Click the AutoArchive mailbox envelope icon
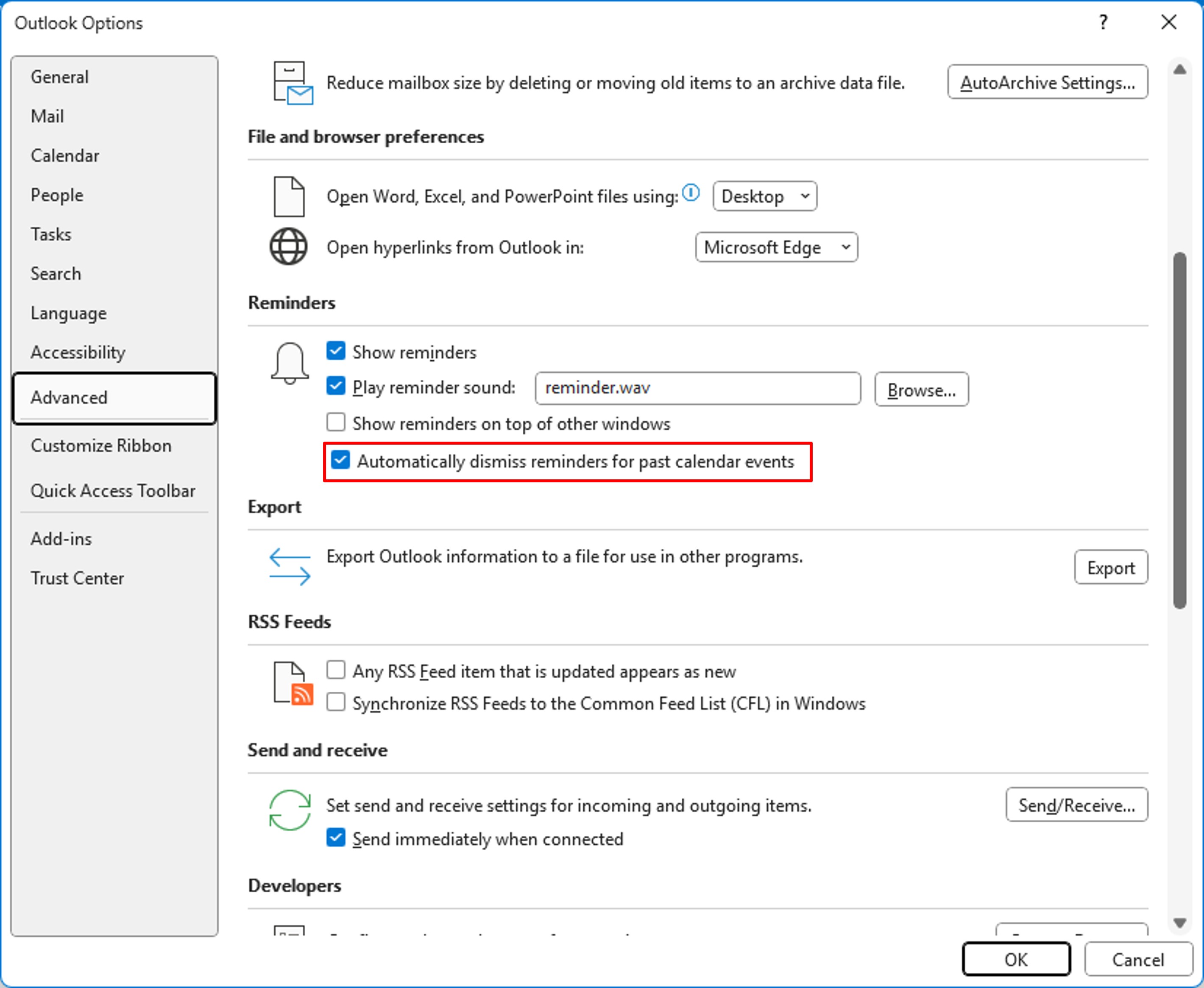The width and height of the screenshot is (1204, 988). [293, 83]
